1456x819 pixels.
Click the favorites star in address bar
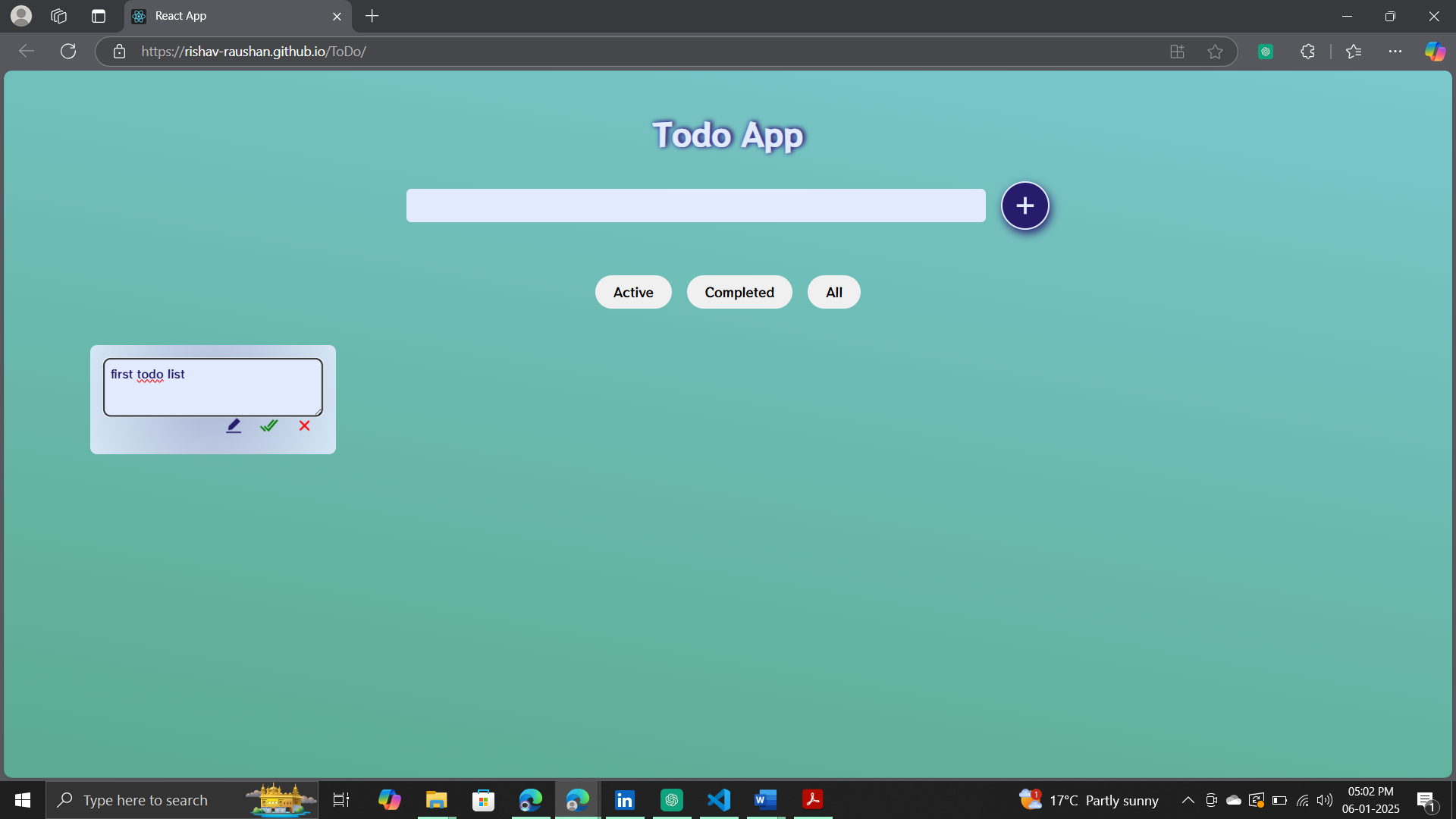1215,52
